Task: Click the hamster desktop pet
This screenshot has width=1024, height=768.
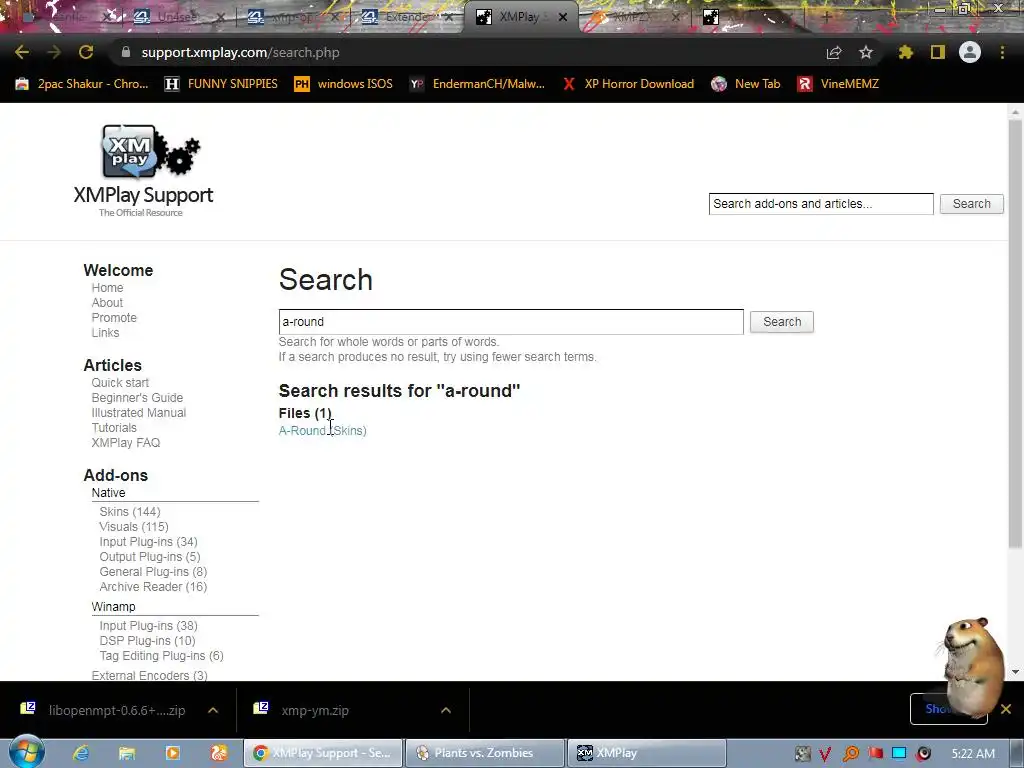Action: 972,667
